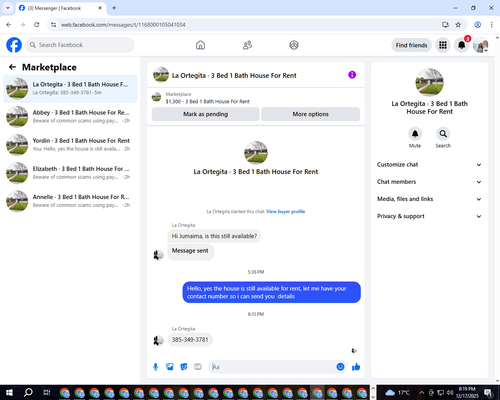Image resolution: width=500 pixels, height=400 pixels.
Task: Open the Marketplace listing $1,300 header
Action: (256, 98)
